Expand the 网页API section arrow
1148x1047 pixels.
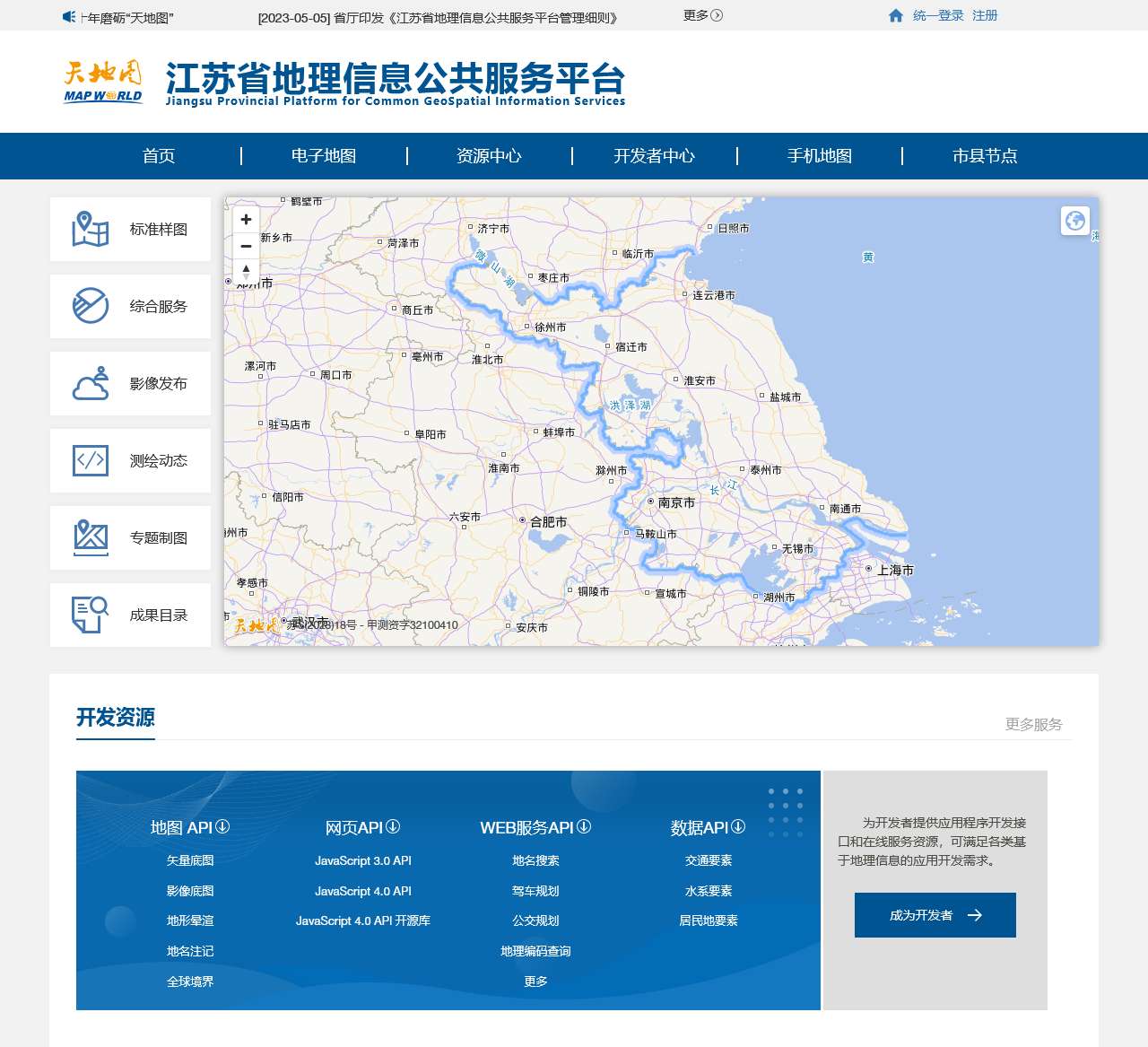pyautogui.click(x=393, y=827)
